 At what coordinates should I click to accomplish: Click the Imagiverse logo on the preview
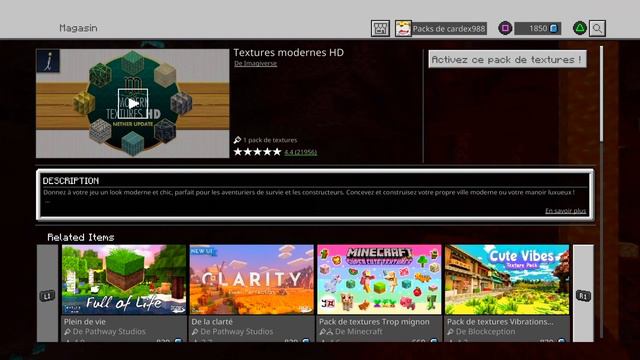[x=48, y=61]
